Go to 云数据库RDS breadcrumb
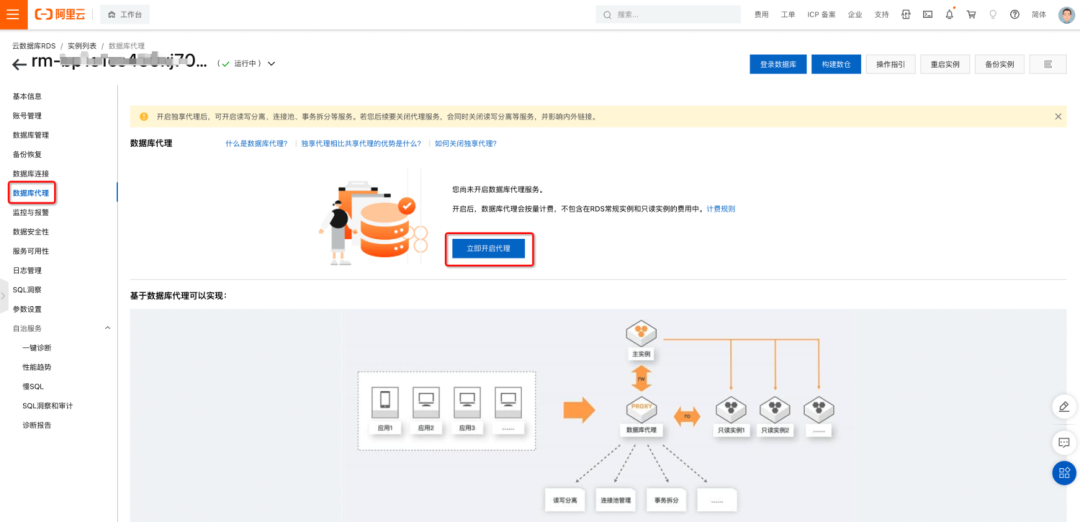Viewport: 1080px width, 522px height. pos(34,45)
